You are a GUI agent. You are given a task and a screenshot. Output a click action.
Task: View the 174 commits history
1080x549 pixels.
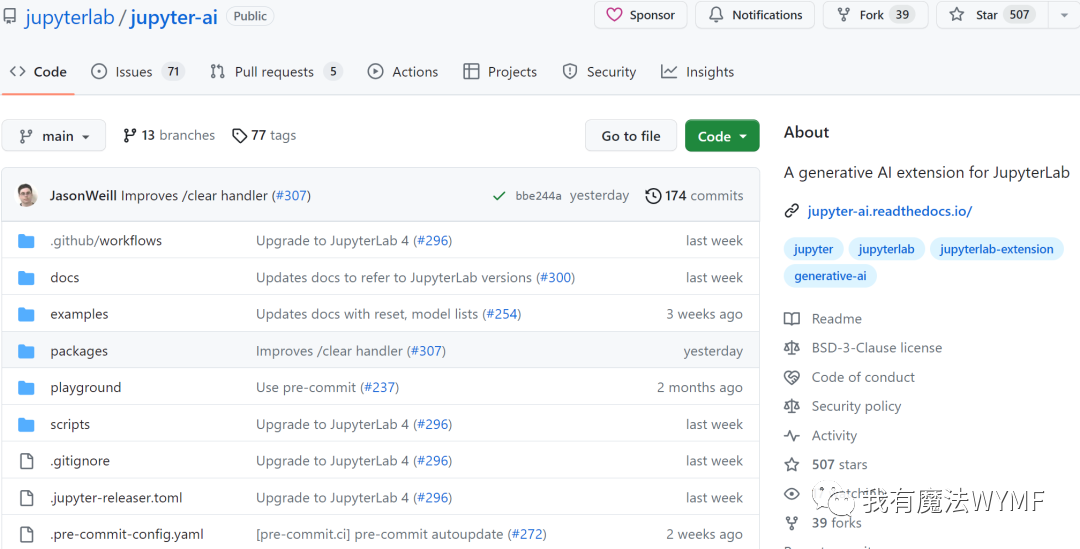click(x=694, y=196)
